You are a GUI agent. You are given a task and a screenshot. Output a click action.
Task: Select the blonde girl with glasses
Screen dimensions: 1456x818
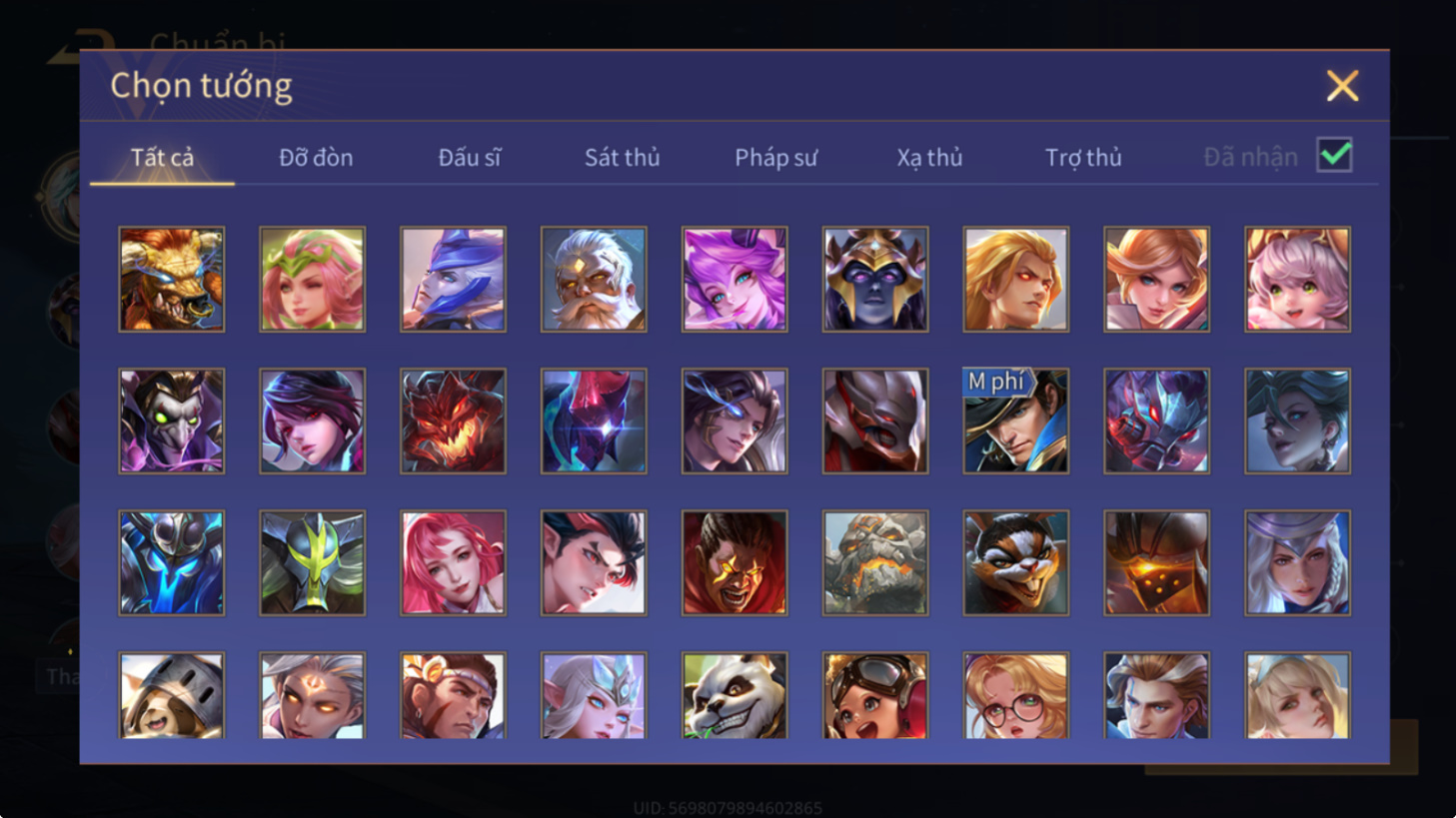(1015, 696)
